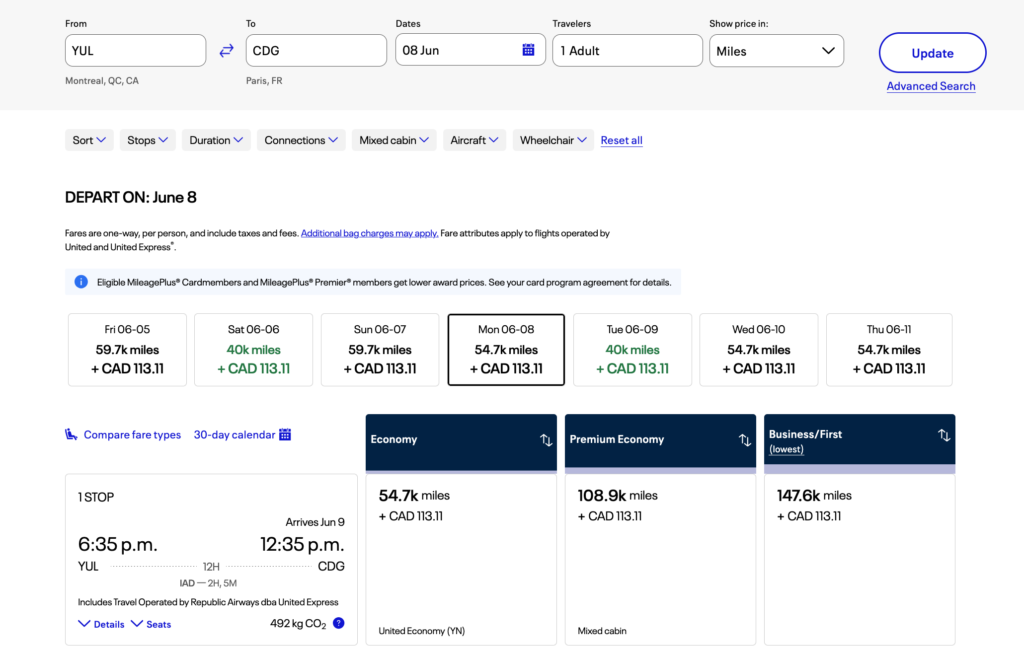
Task: Select the Tue 06-09 date tab
Action: click(x=632, y=349)
